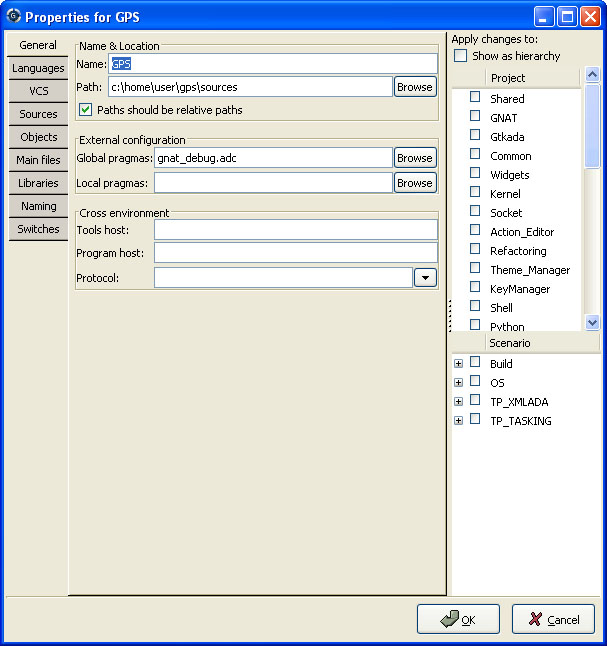Check the OS scenario checkbox

click(x=475, y=381)
